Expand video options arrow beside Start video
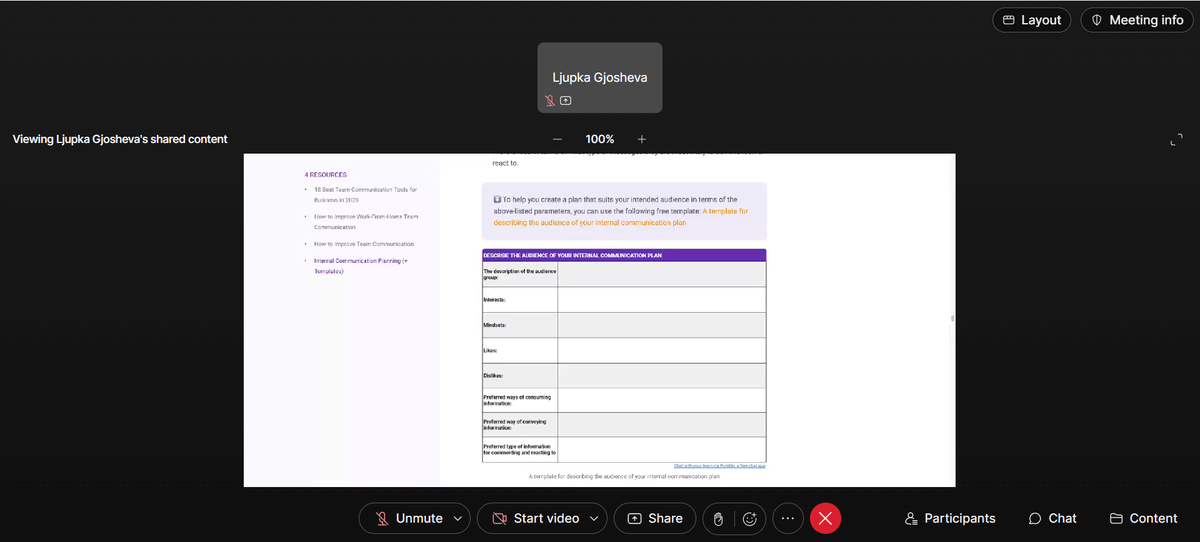Screen dimensions: 1200x542 (x=594, y=518)
